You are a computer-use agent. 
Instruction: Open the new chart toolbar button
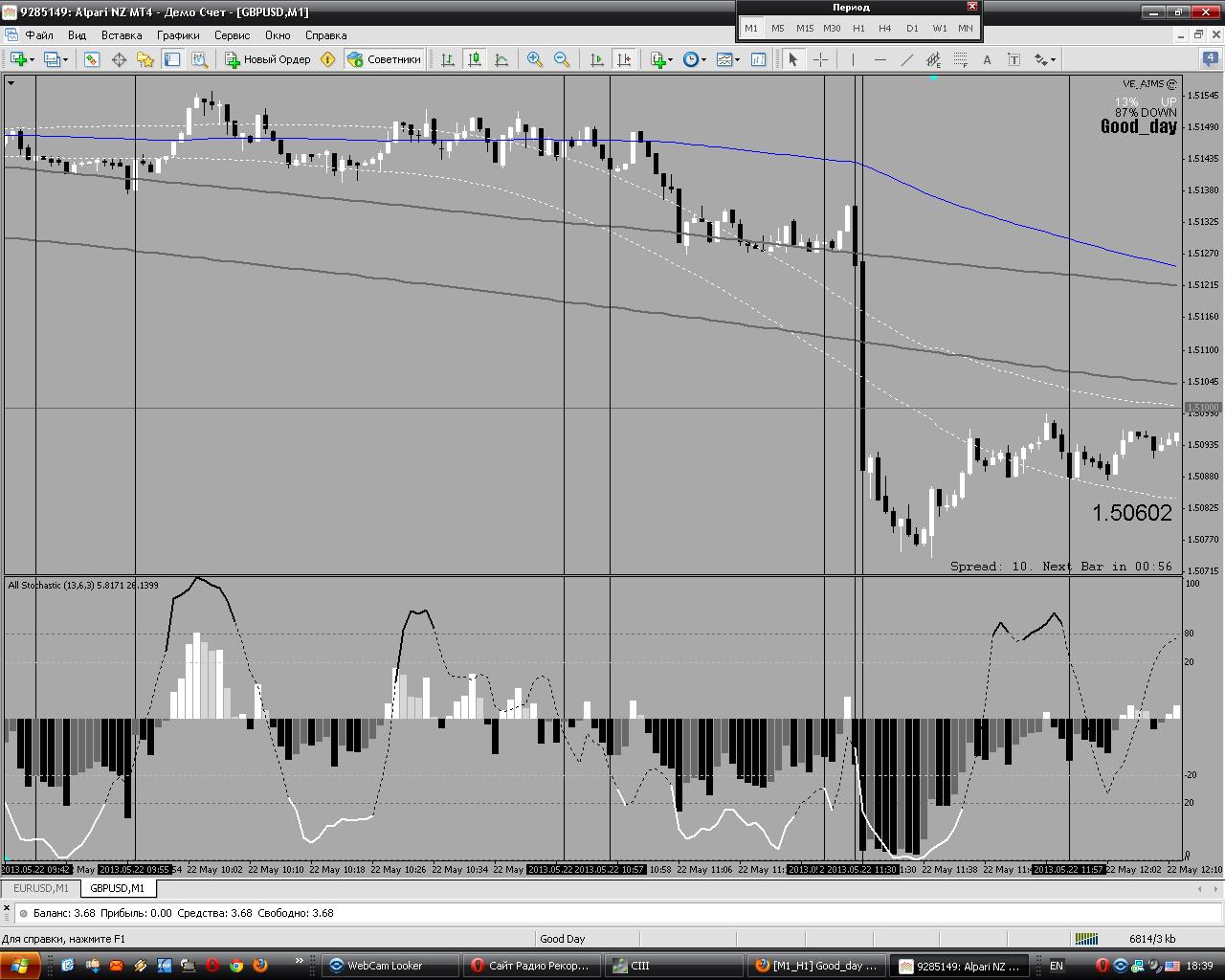click(18, 59)
